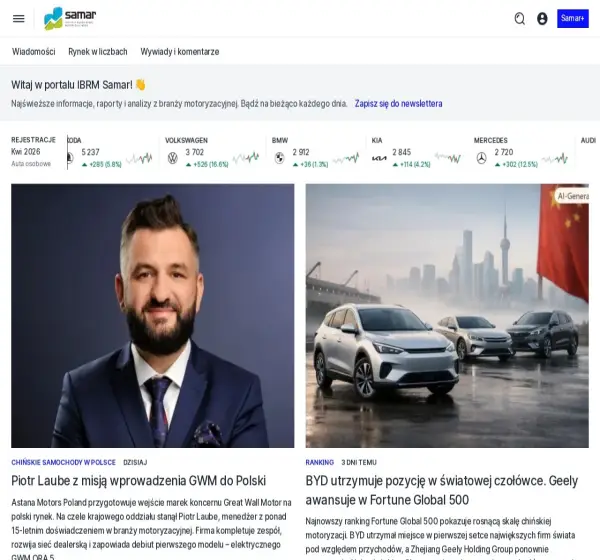Open the search icon
This screenshot has width=600, height=560.
(x=519, y=18)
